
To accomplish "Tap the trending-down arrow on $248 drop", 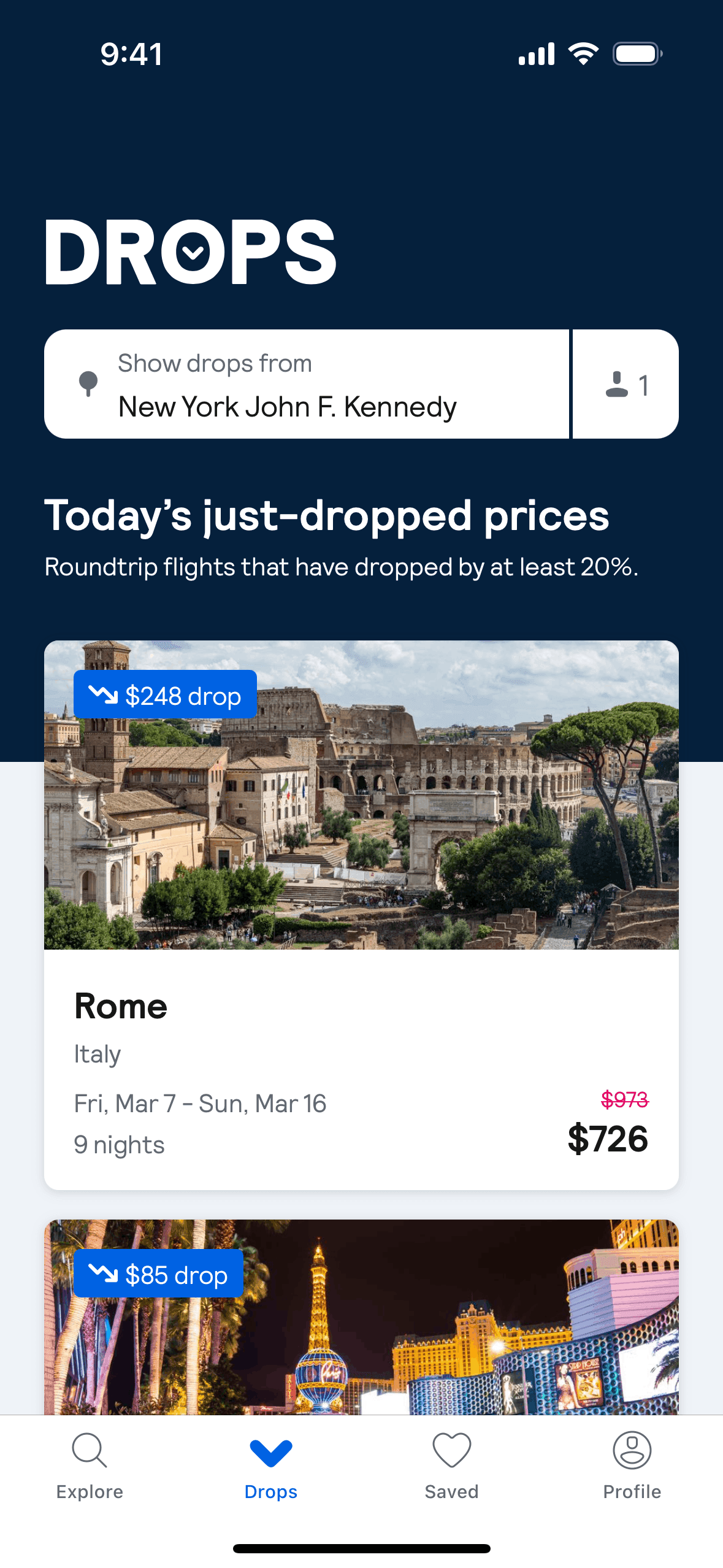I will tap(103, 695).
